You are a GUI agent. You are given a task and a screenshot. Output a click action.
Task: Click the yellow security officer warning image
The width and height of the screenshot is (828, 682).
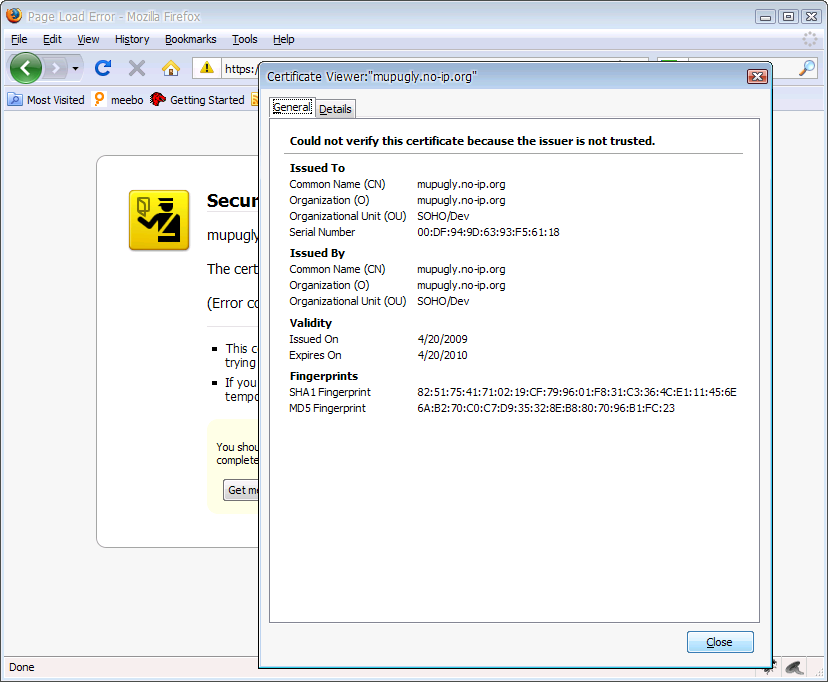coord(159,219)
